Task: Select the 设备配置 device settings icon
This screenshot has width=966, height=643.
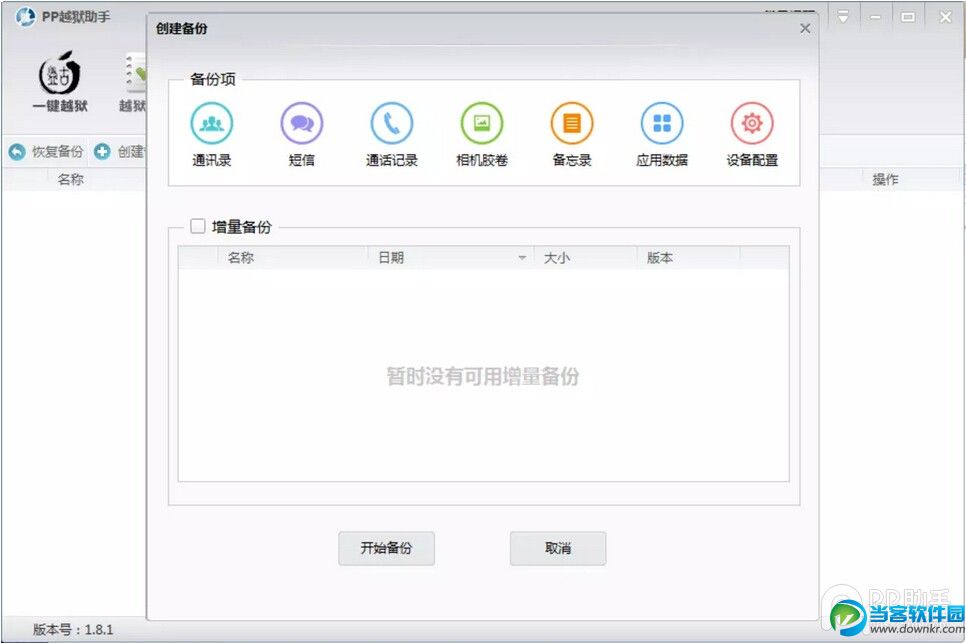Action: [752, 123]
